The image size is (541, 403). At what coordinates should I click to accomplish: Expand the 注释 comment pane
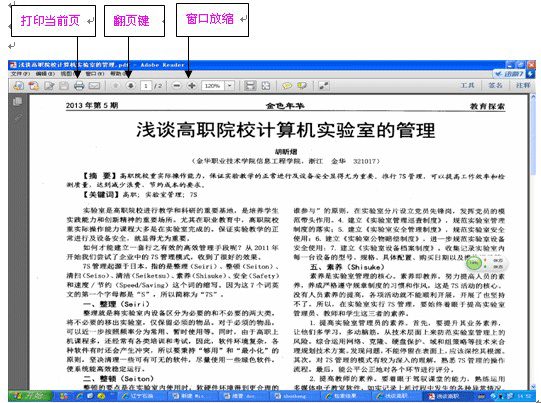[523, 85]
